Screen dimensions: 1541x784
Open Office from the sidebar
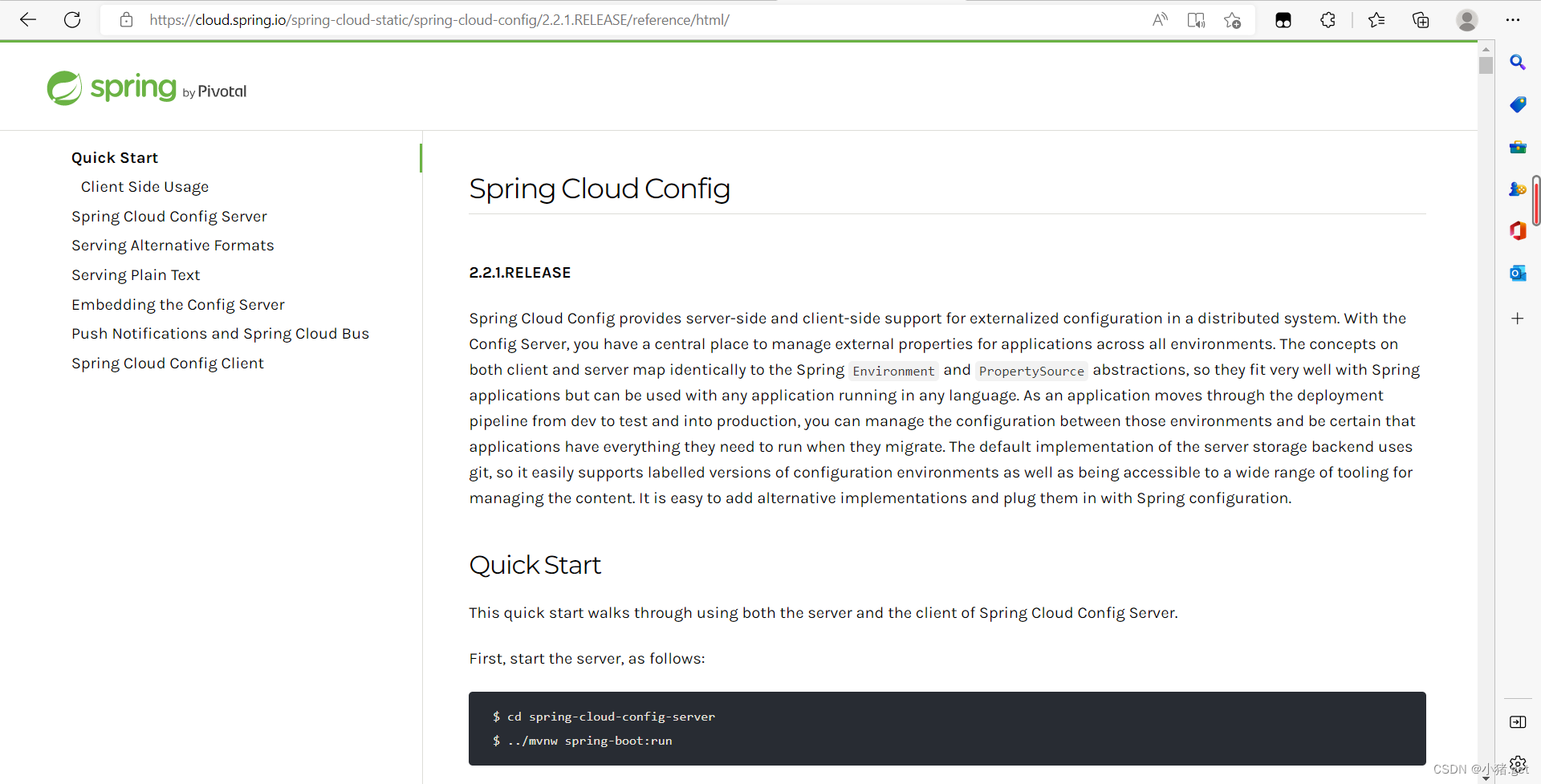point(1519,231)
